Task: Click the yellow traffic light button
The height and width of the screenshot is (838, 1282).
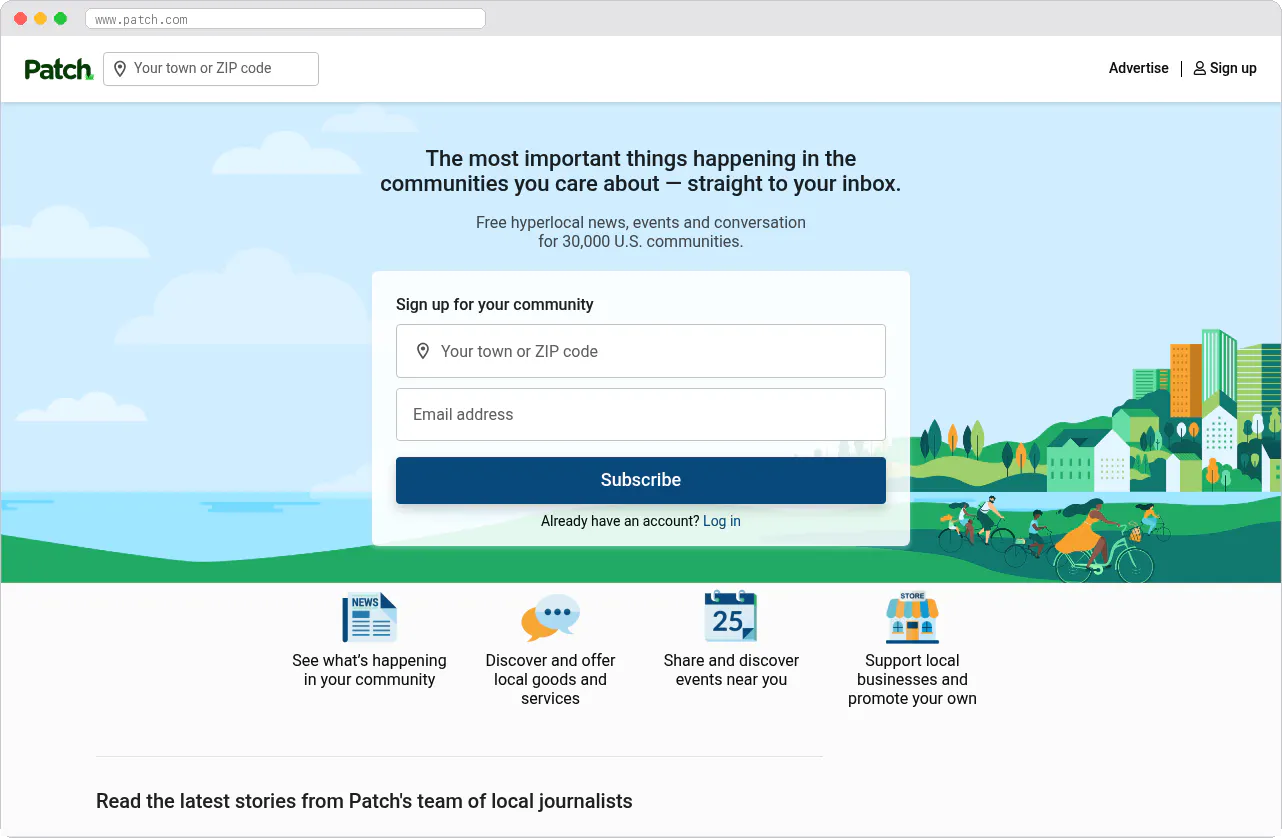Action: 39,18
